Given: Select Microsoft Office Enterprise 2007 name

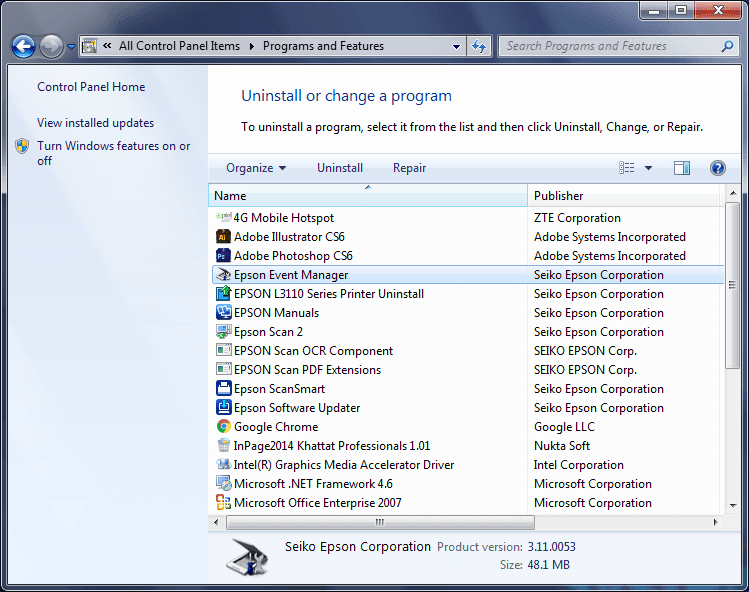Looking at the screenshot, I should click(317, 503).
